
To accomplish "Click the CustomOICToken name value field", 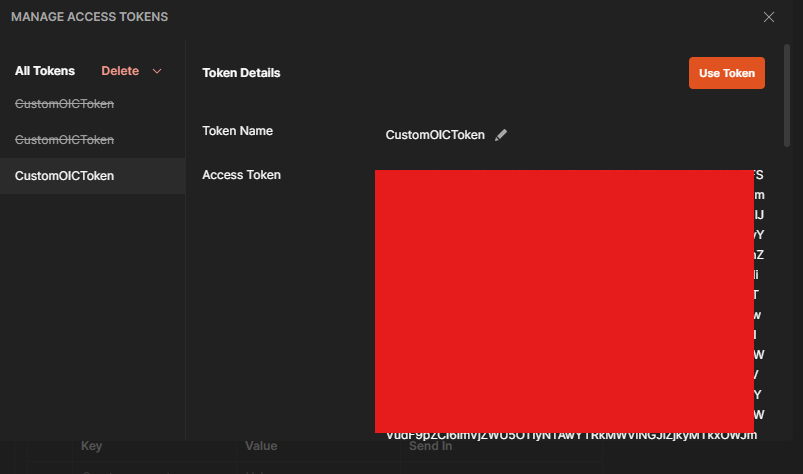I will tap(434, 135).
